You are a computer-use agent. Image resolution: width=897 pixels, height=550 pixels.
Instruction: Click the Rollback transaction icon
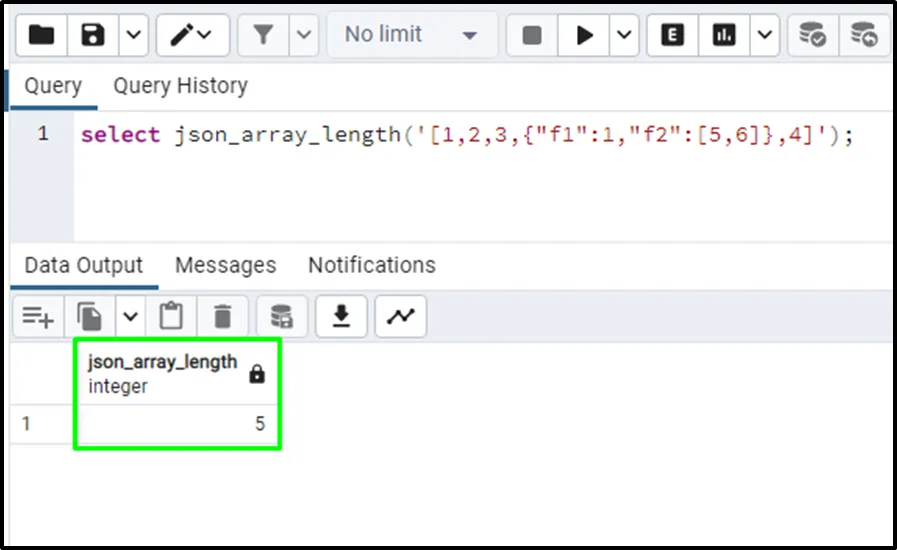(x=864, y=35)
